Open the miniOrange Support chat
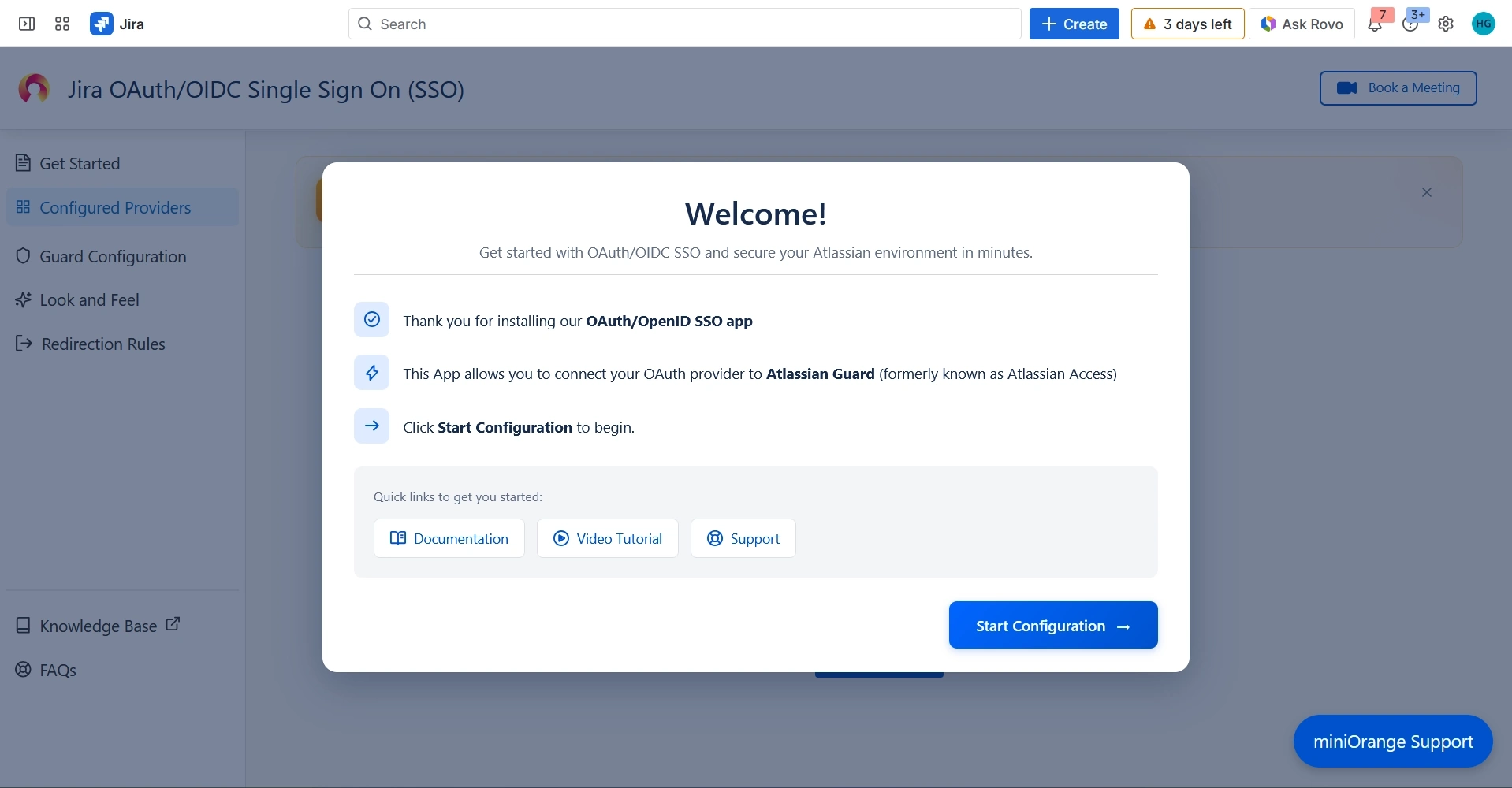This screenshot has height=788, width=1512. 1393,742
